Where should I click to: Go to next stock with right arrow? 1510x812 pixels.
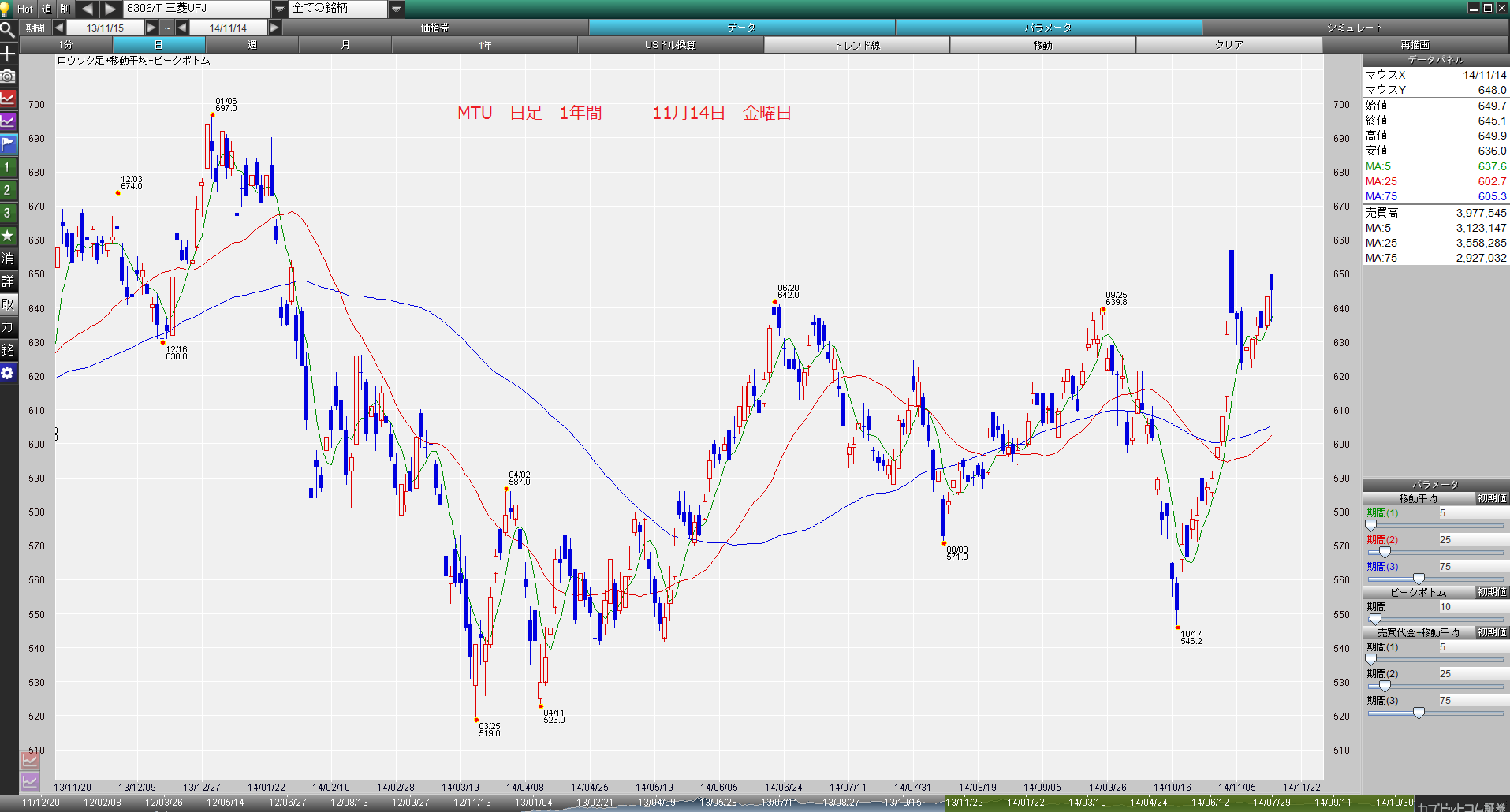tap(111, 9)
